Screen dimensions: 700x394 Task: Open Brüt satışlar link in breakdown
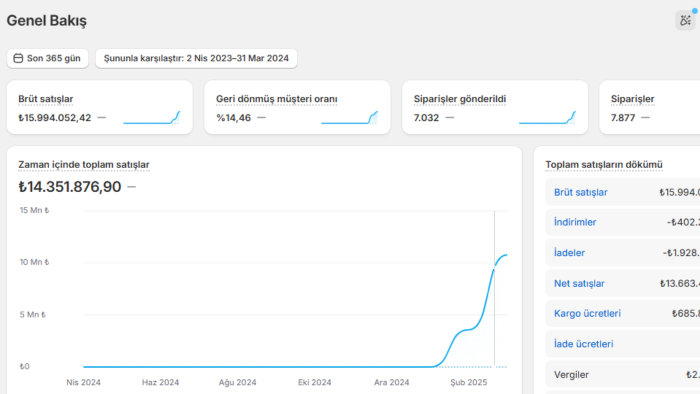click(580, 192)
